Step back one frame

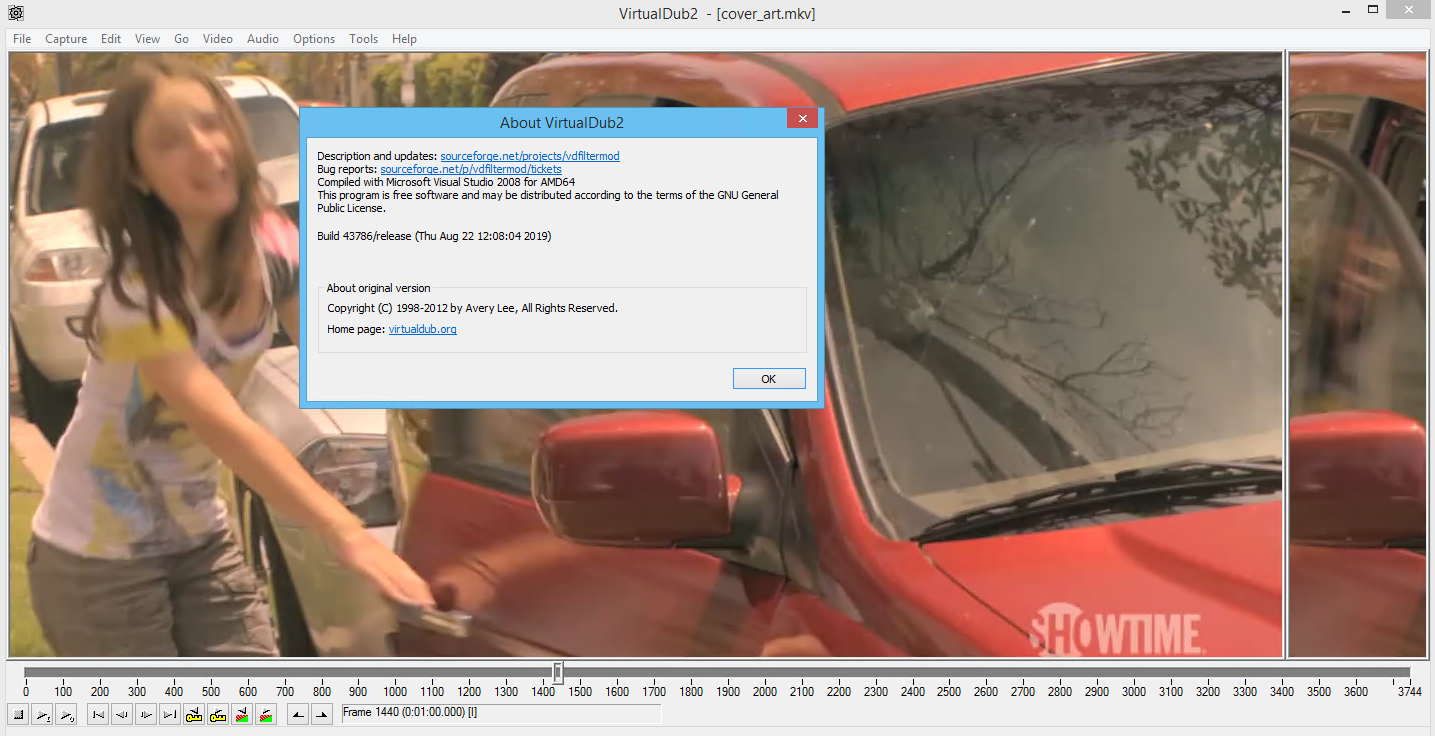[x=122, y=714]
